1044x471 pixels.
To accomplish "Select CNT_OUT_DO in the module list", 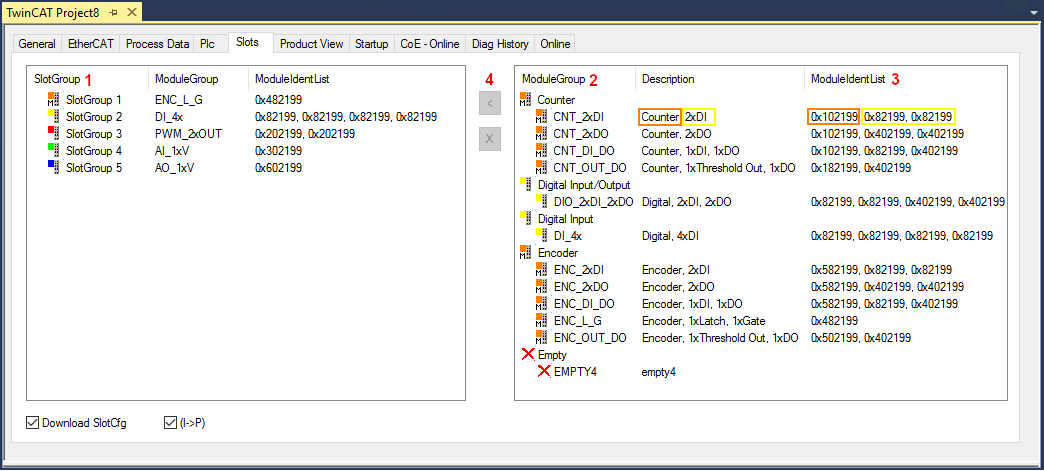I will (x=589, y=168).
